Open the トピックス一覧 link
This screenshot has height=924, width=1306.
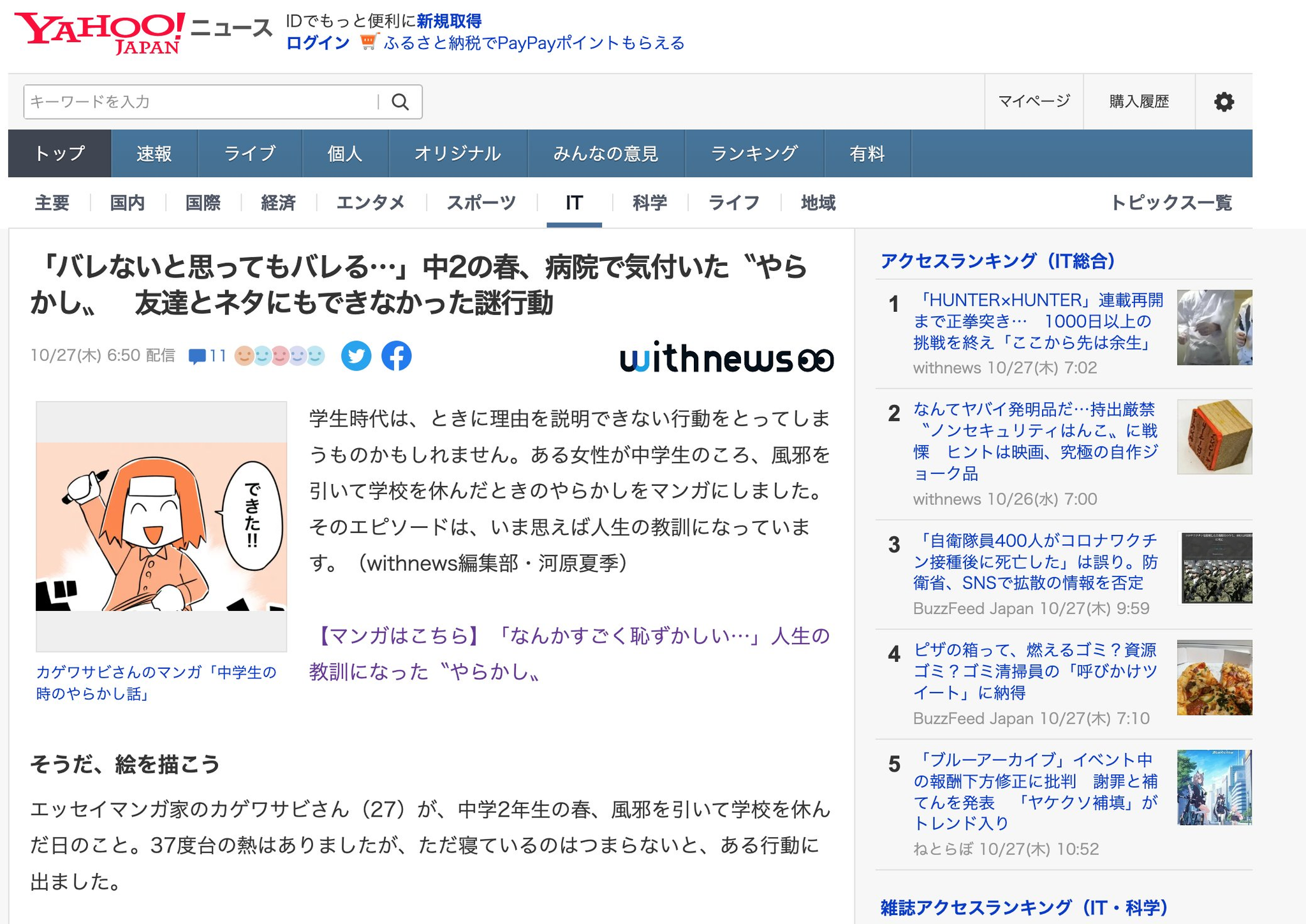tap(1170, 203)
